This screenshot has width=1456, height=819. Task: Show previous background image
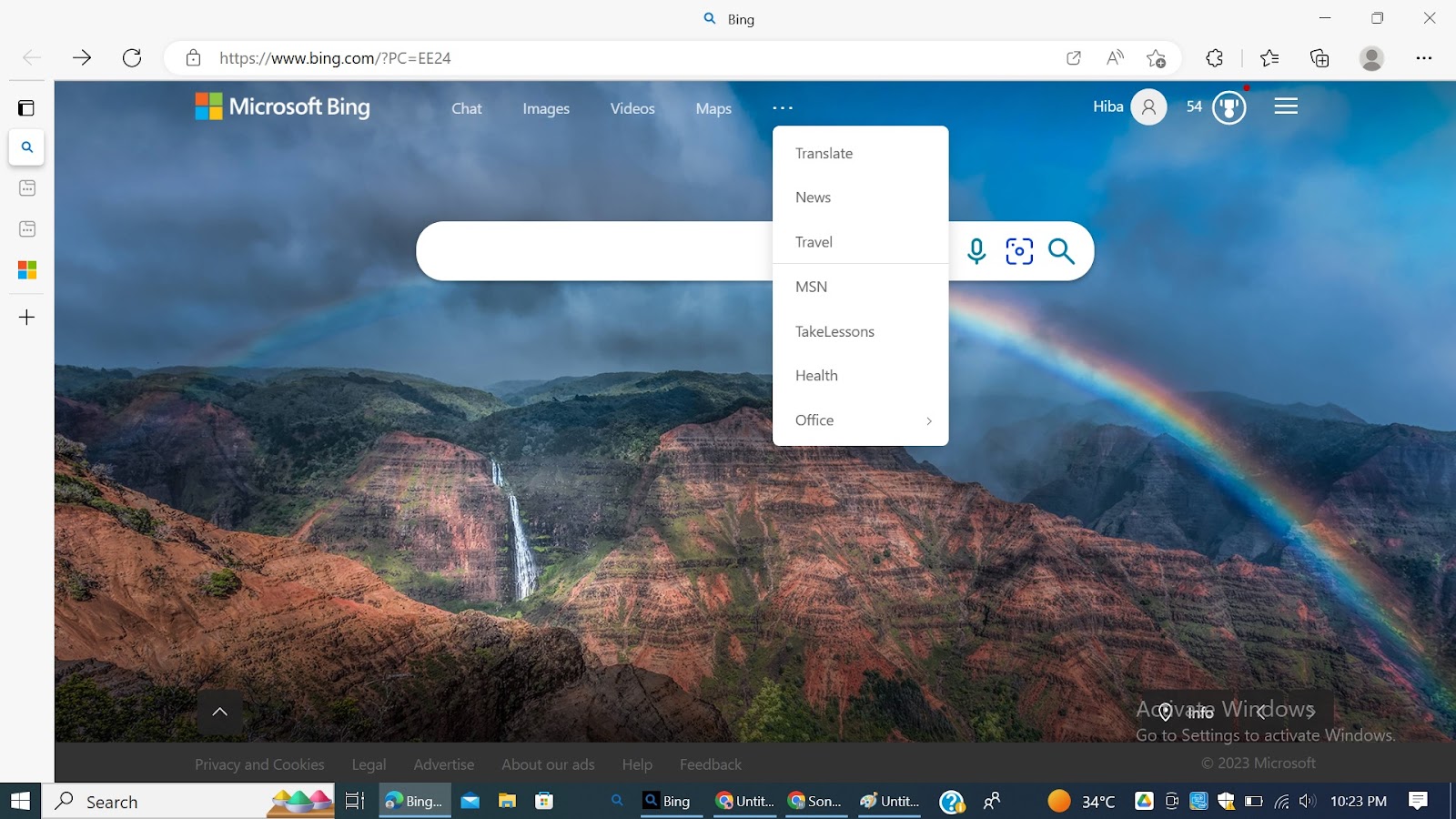click(x=1261, y=712)
